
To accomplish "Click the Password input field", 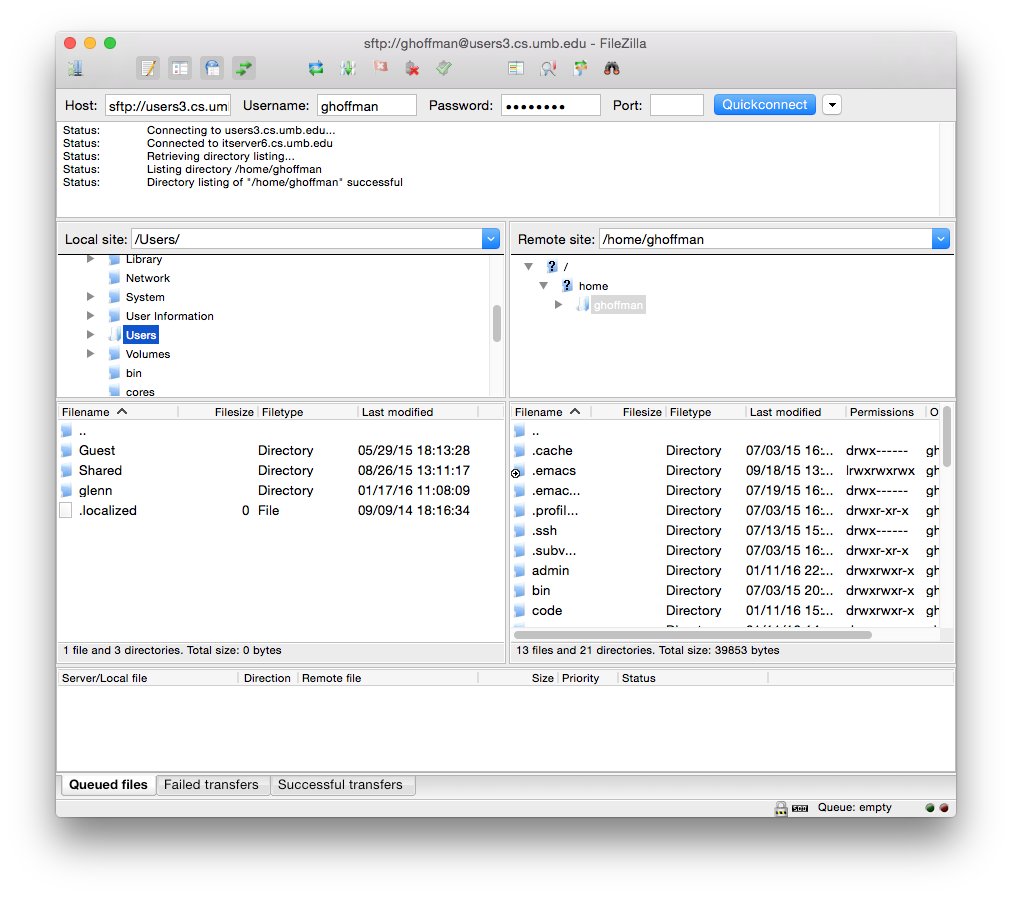I will coord(551,105).
